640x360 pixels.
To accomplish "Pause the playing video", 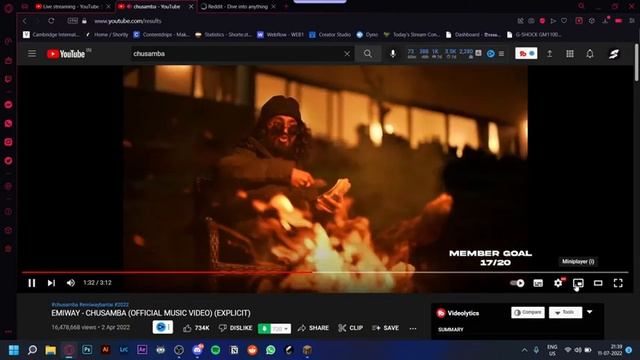I will (x=31, y=283).
